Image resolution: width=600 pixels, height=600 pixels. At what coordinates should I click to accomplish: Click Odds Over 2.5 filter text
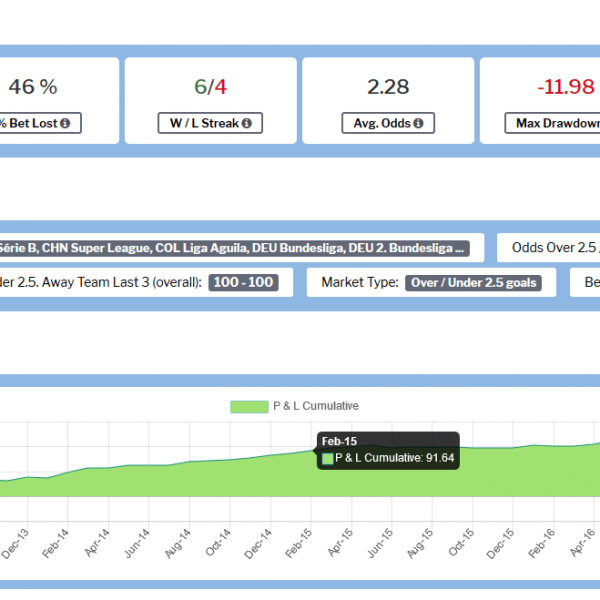pyautogui.click(x=556, y=248)
